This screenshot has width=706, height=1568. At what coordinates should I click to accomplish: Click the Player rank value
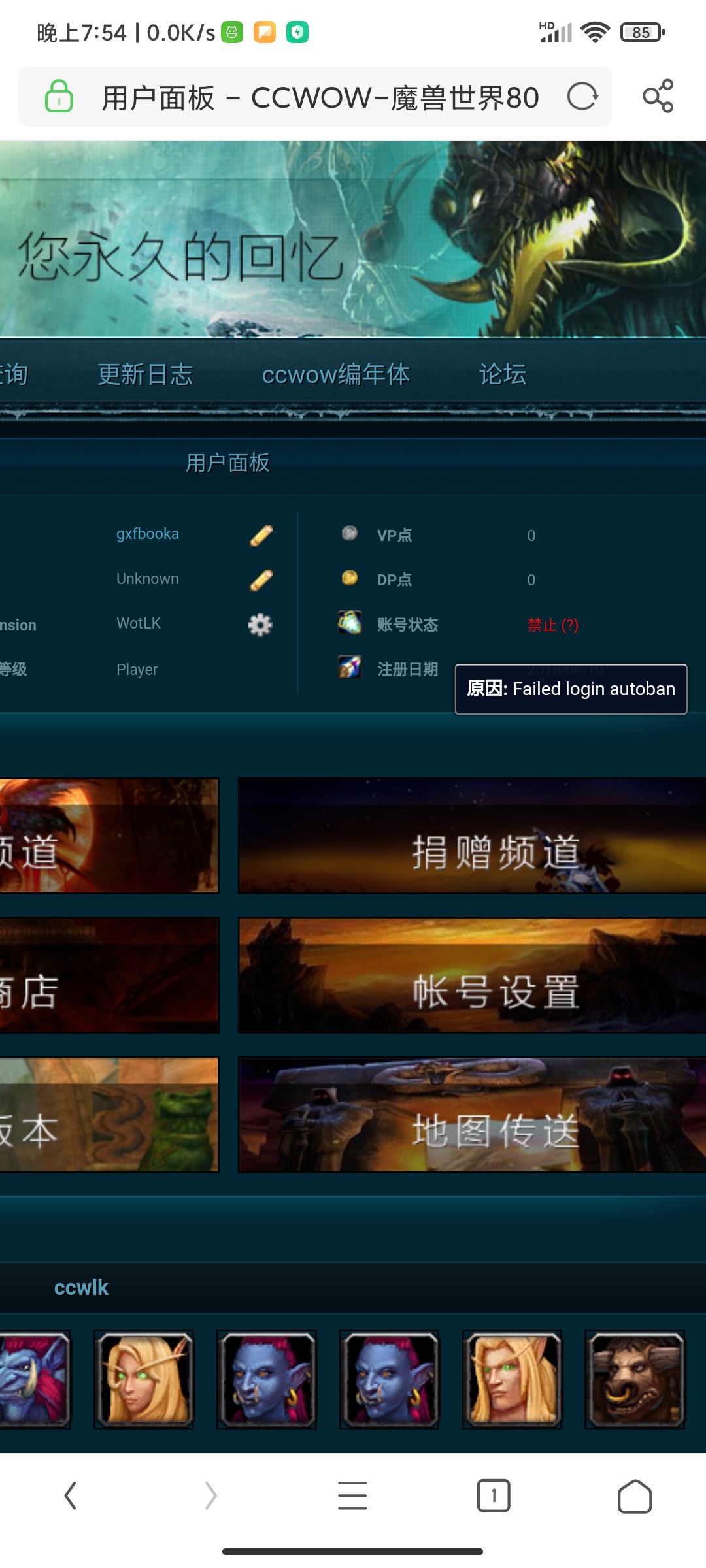coord(137,670)
